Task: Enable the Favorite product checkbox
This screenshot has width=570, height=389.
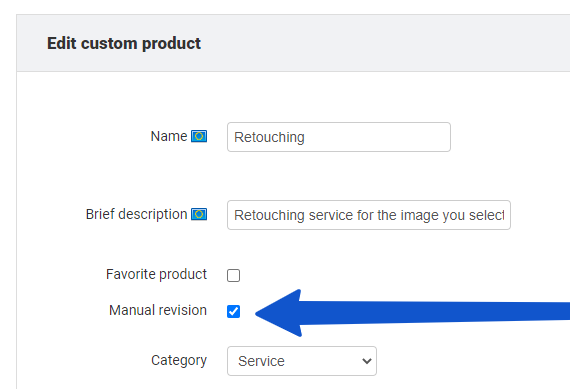Action: click(x=233, y=275)
